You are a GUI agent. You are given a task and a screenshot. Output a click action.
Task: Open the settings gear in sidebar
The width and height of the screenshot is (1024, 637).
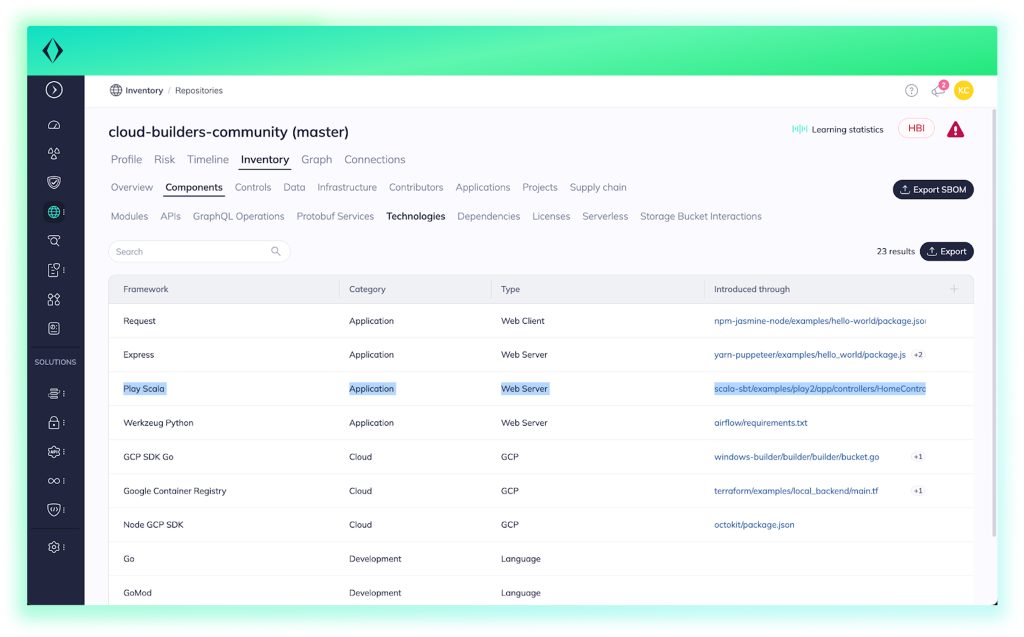pyautogui.click(x=54, y=547)
